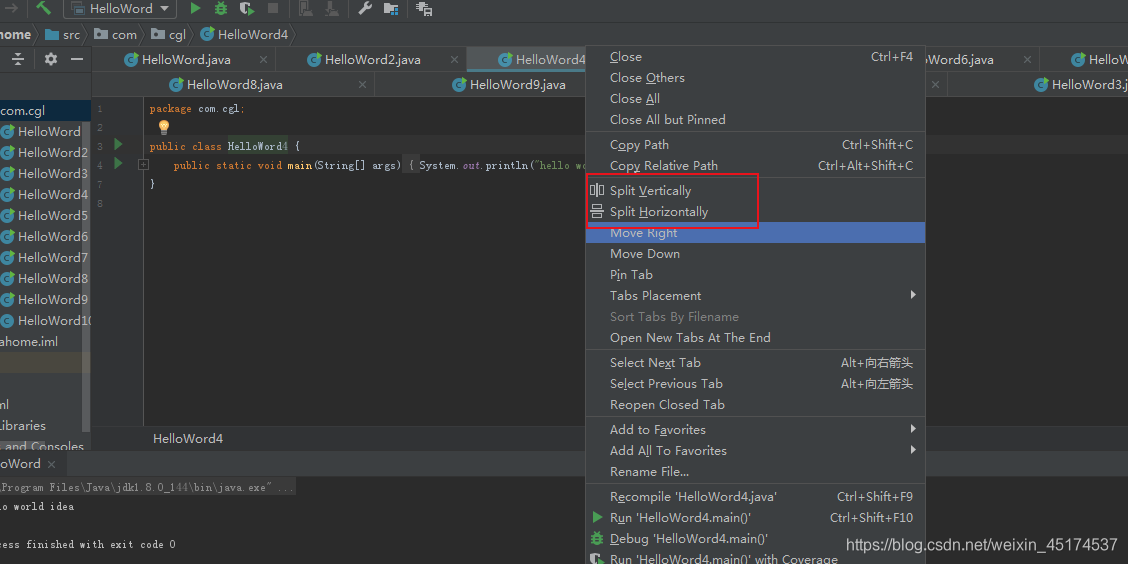Select HelloWord class in project tree
Viewport: 1128px width, 564px height.
[41, 132]
